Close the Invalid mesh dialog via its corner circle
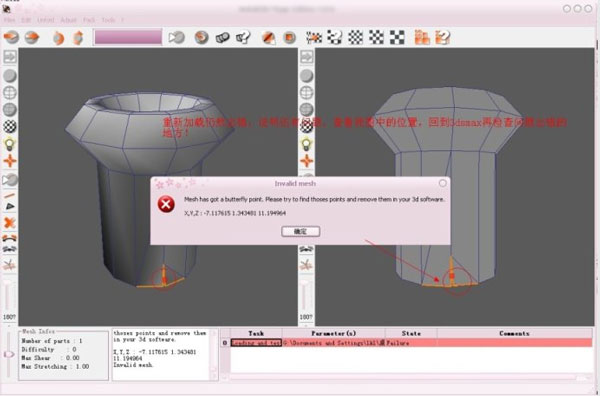Viewport: 600px width, 396px height. (x=442, y=183)
